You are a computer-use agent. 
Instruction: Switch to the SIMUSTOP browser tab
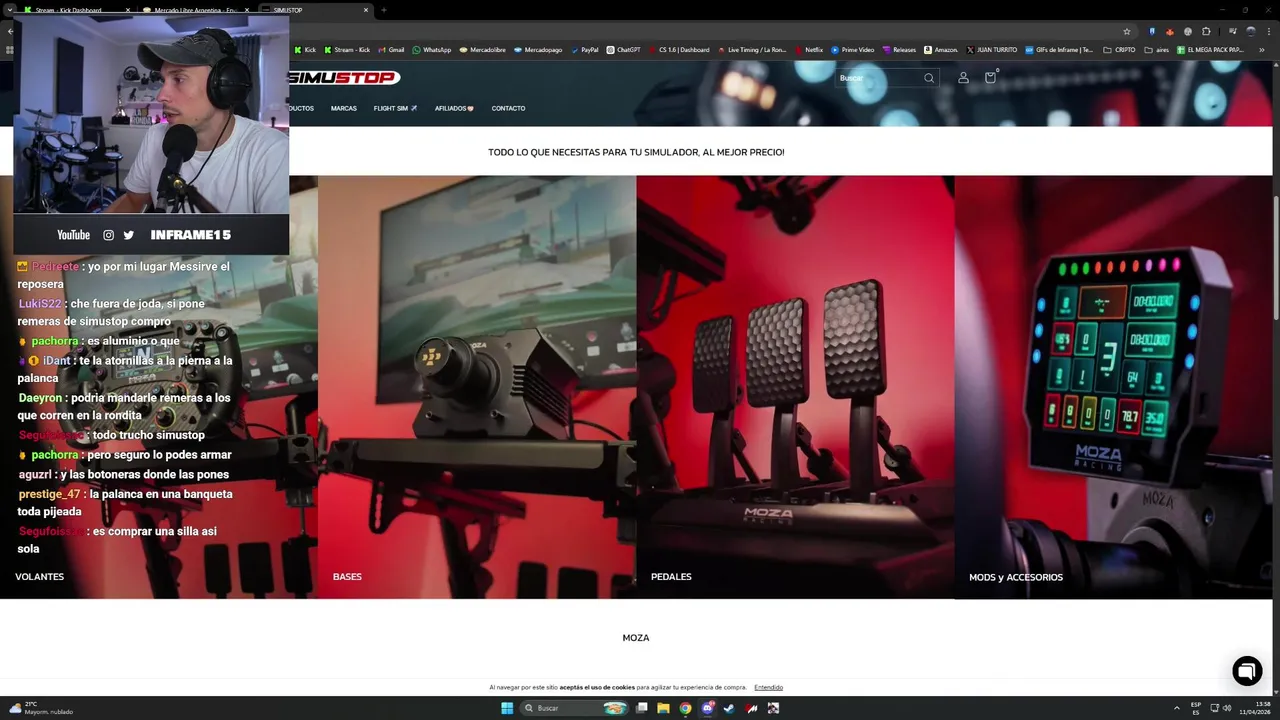(x=315, y=10)
